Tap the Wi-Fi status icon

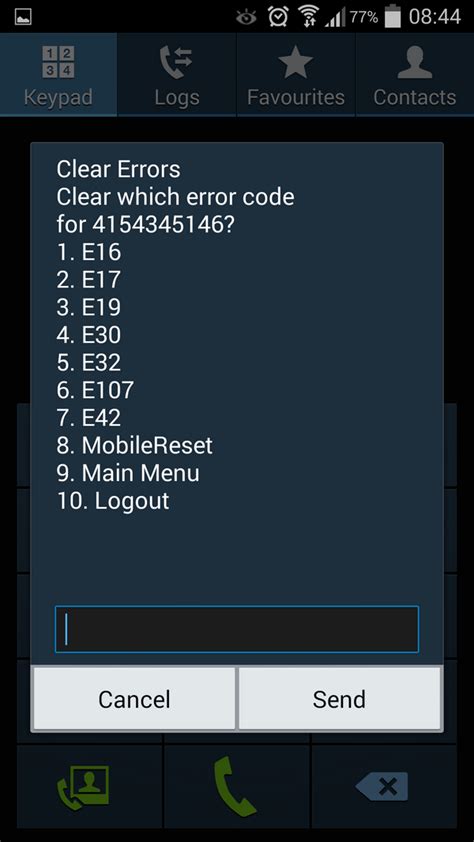click(x=308, y=17)
